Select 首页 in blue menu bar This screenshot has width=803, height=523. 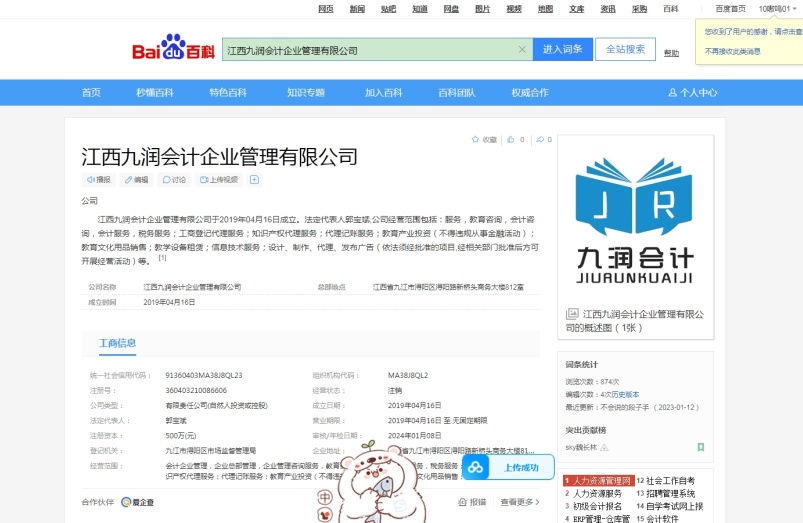pos(91,93)
